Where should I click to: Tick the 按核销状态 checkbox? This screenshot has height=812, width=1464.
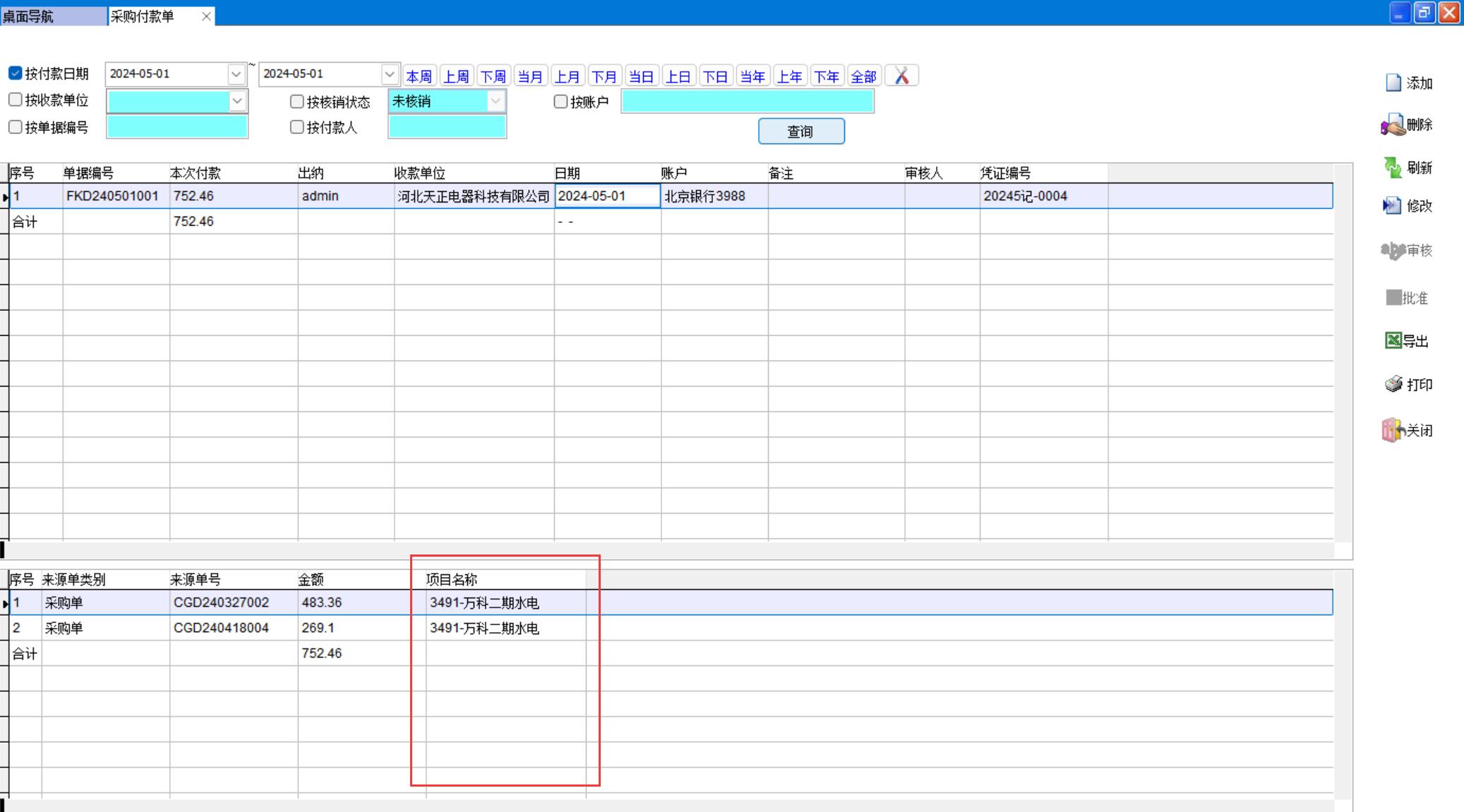pyautogui.click(x=297, y=102)
